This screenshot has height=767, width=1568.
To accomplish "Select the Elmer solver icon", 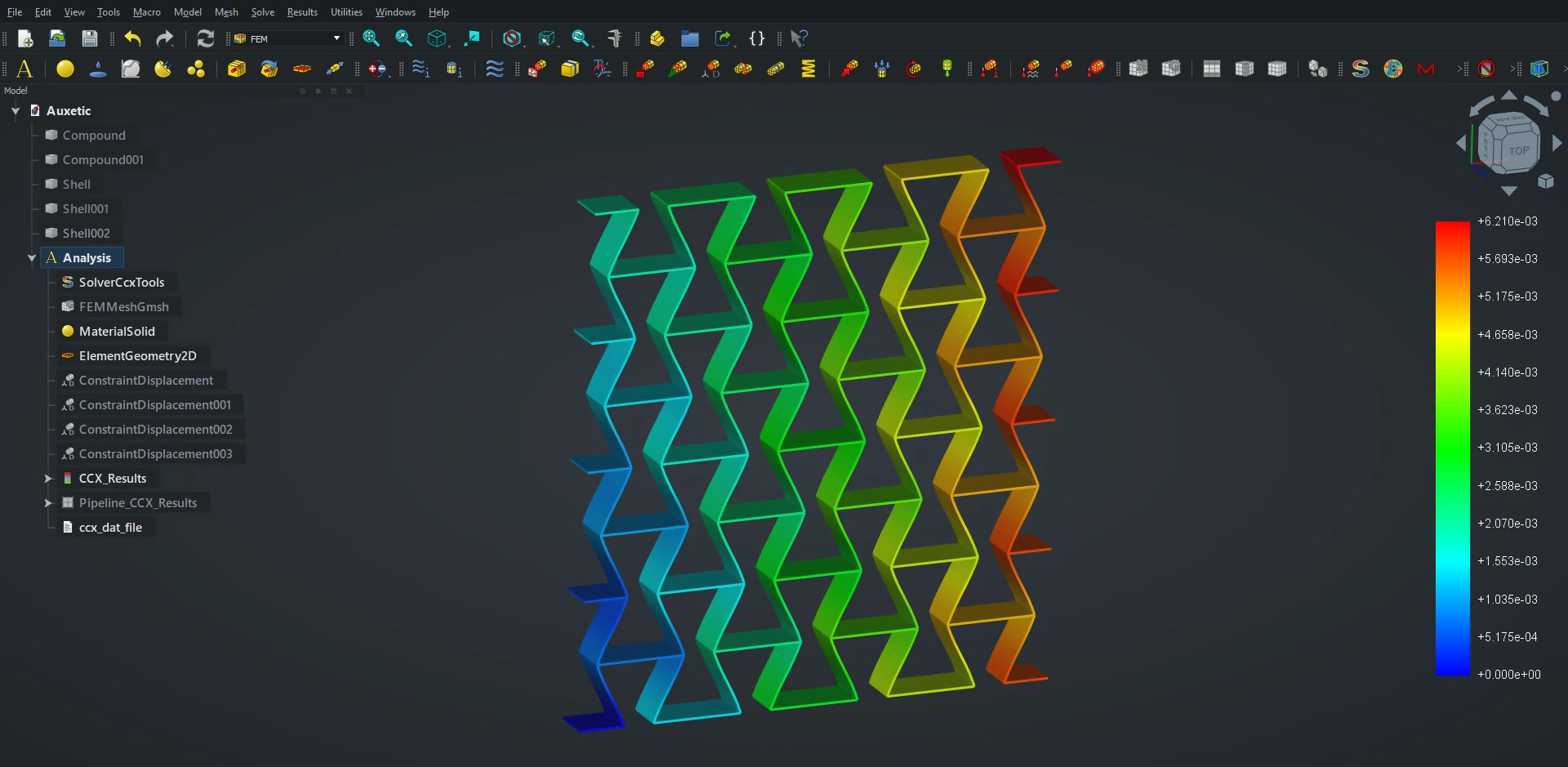I will (x=1394, y=69).
